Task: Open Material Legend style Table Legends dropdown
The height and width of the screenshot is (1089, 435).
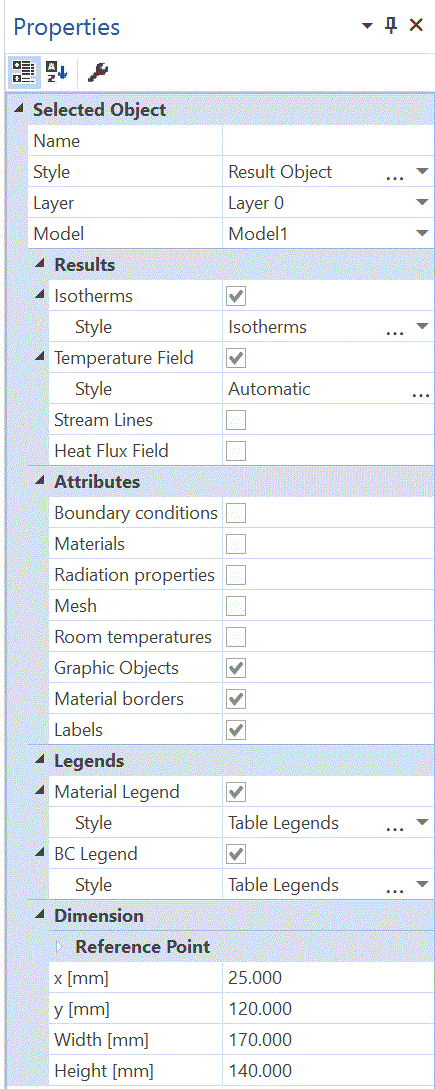Action: [x=422, y=823]
